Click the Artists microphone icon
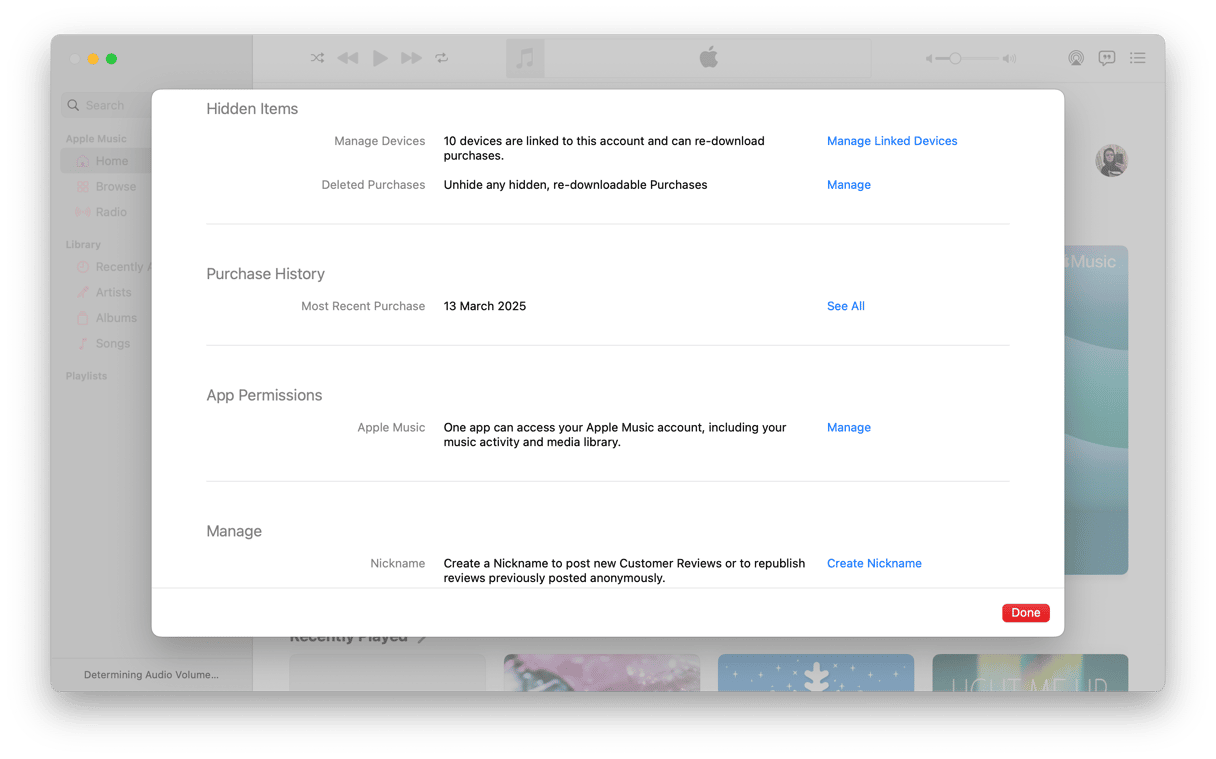Image resolution: width=1216 pixels, height=759 pixels. (x=83, y=293)
